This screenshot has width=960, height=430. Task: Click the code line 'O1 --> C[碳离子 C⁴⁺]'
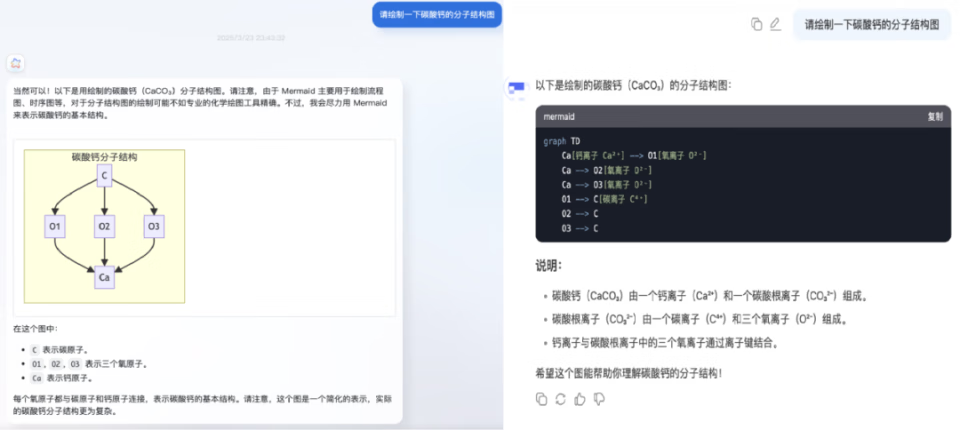point(604,200)
